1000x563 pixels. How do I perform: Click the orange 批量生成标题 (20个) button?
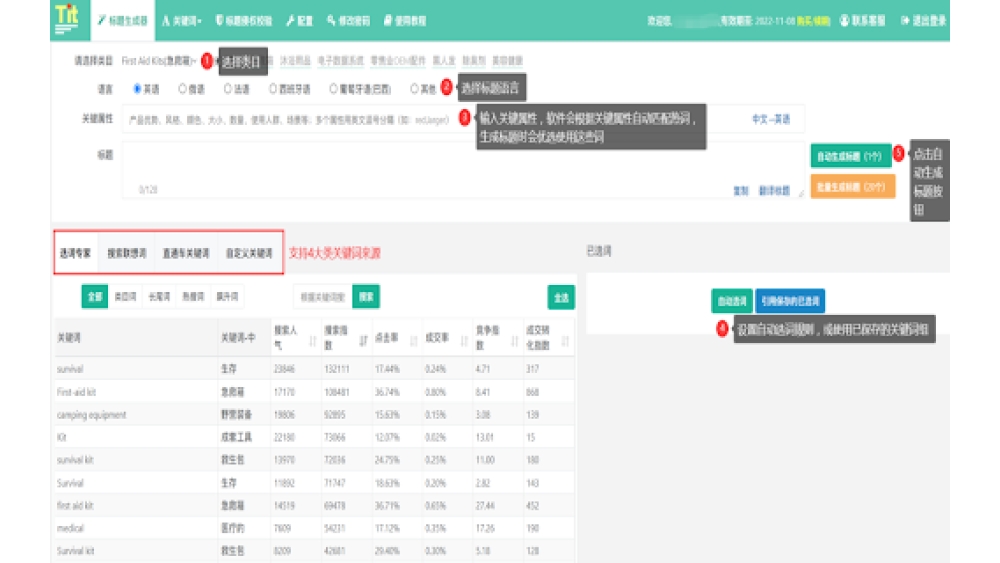coord(853,187)
